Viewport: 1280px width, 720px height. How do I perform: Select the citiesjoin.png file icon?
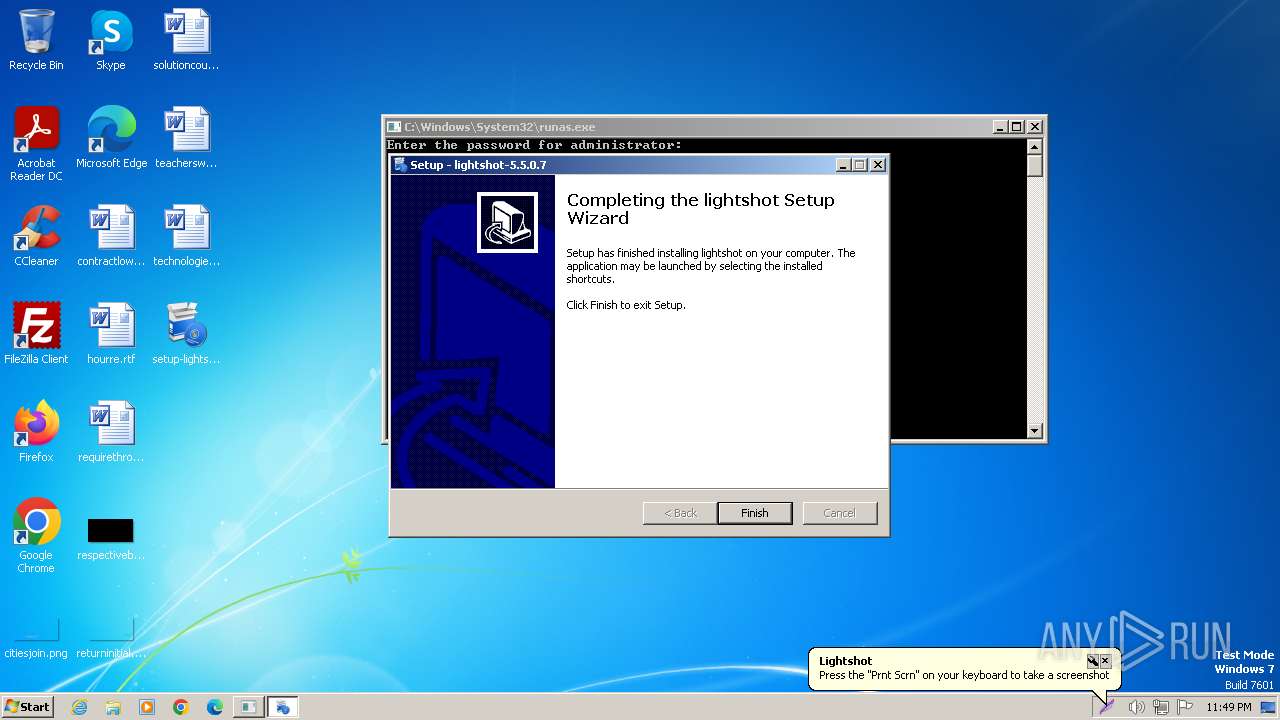coord(36,639)
